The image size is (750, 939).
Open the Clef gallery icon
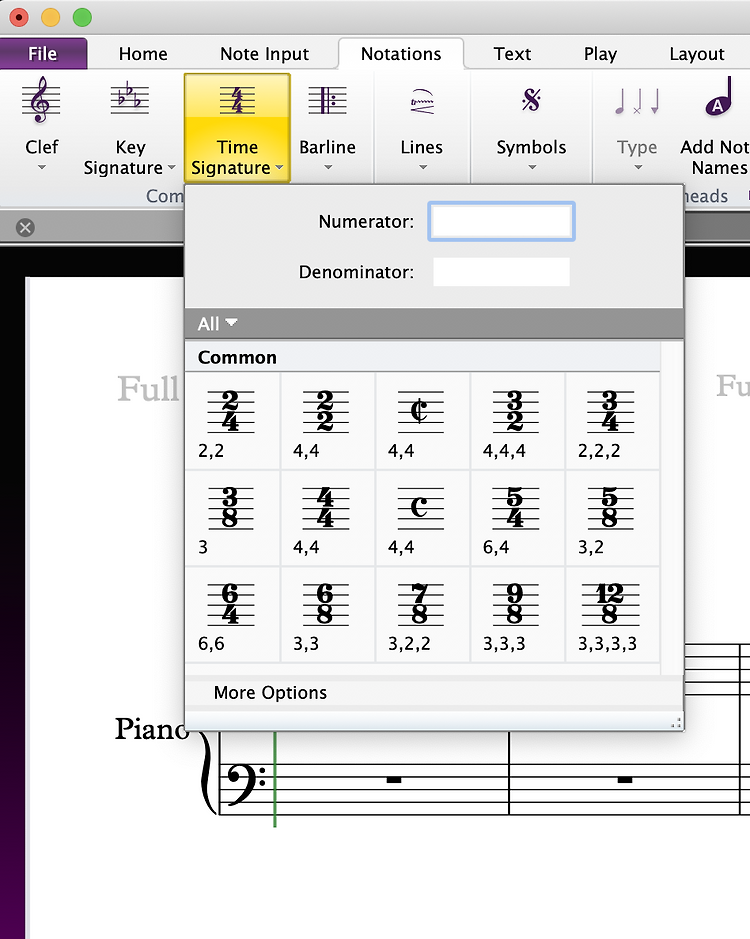pos(41,99)
